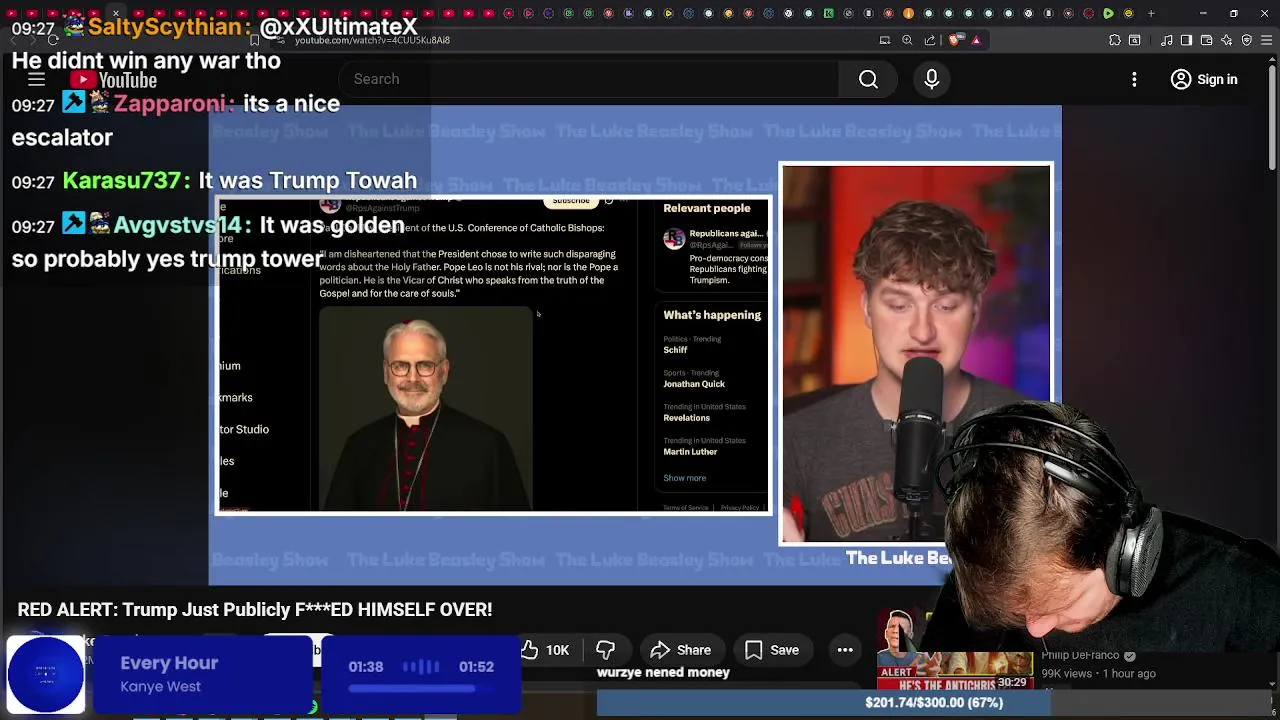Click Republicans against Trump avatar under Relevant people

pyautogui.click(x=674, y=238)
